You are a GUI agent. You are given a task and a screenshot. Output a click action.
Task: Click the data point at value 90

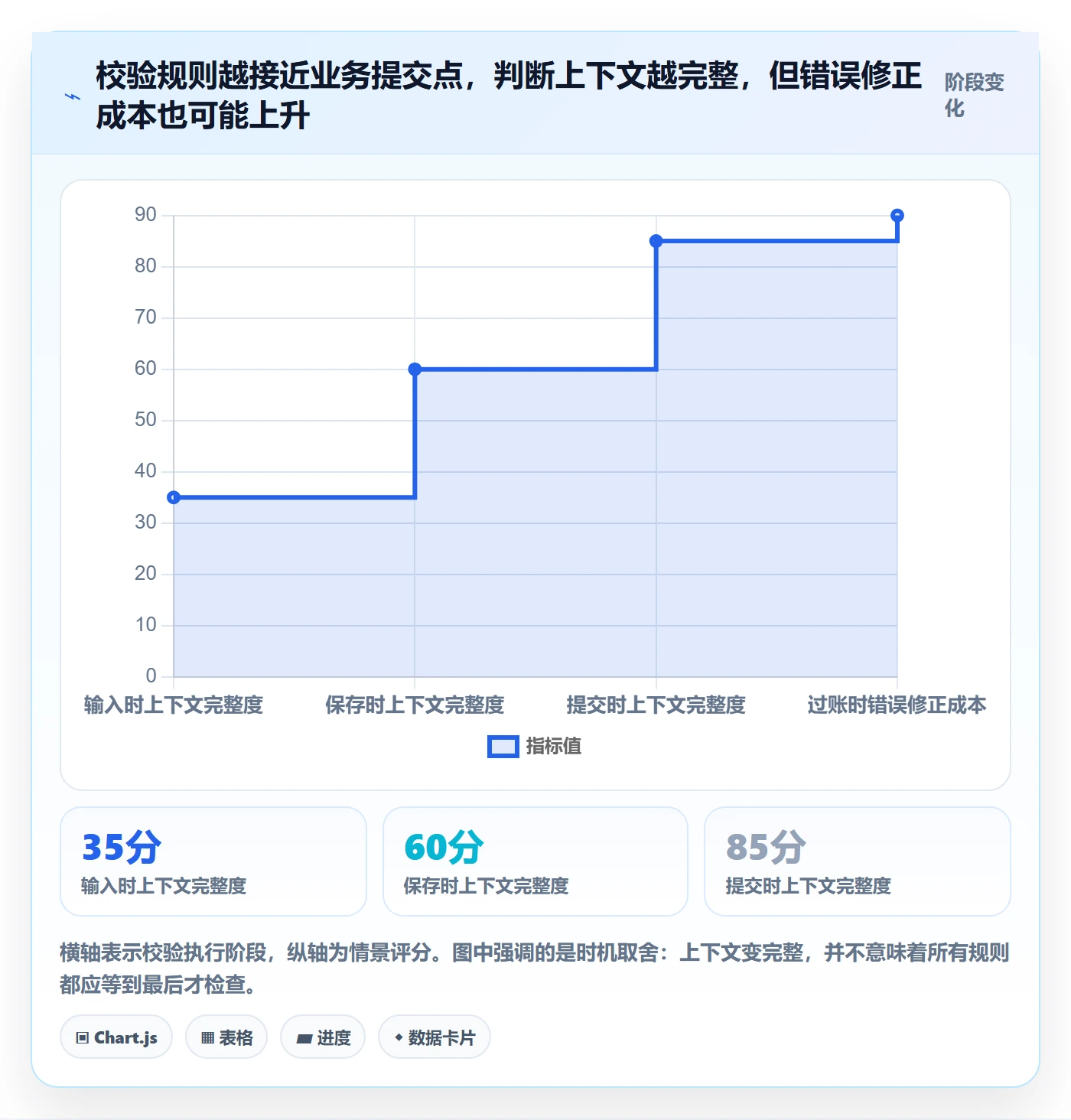click(897, 216)
